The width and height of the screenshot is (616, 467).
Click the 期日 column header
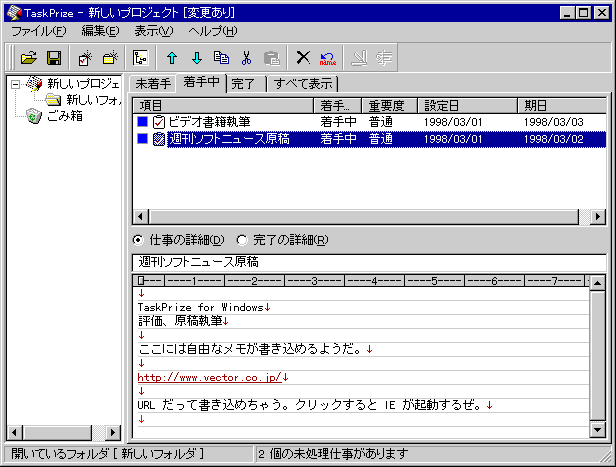(560, 104)
